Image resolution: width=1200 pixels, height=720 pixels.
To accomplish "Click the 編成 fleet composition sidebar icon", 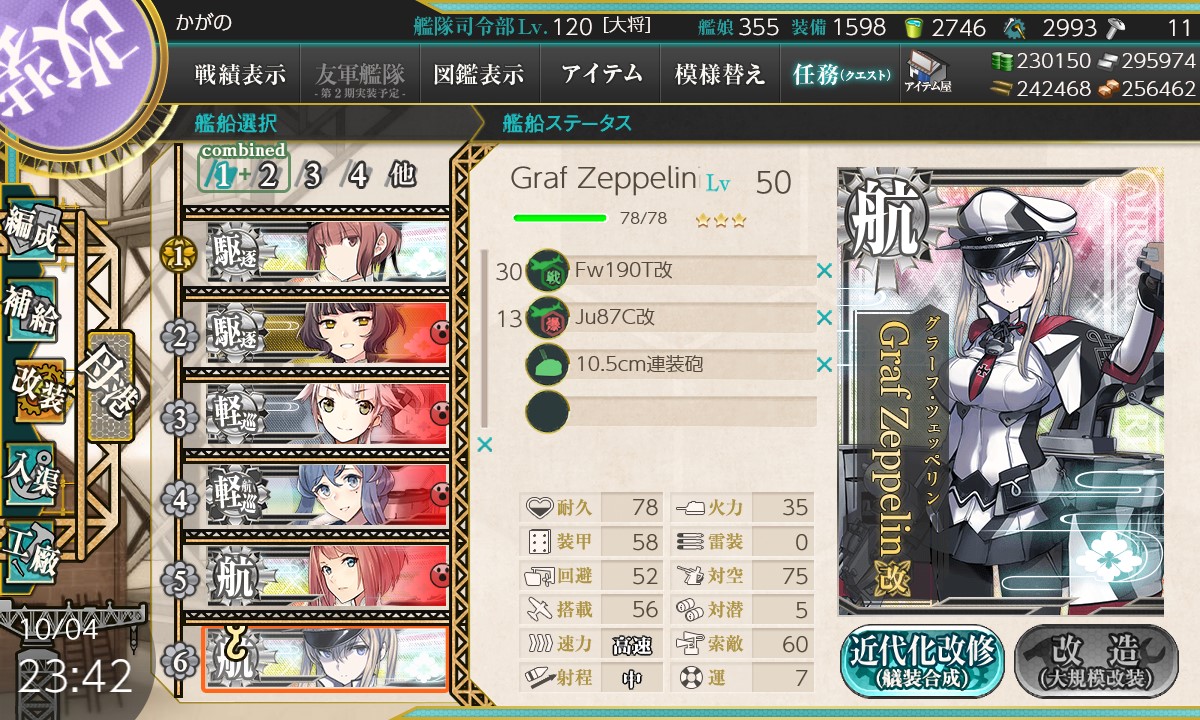I will click(x=30, y=232).
